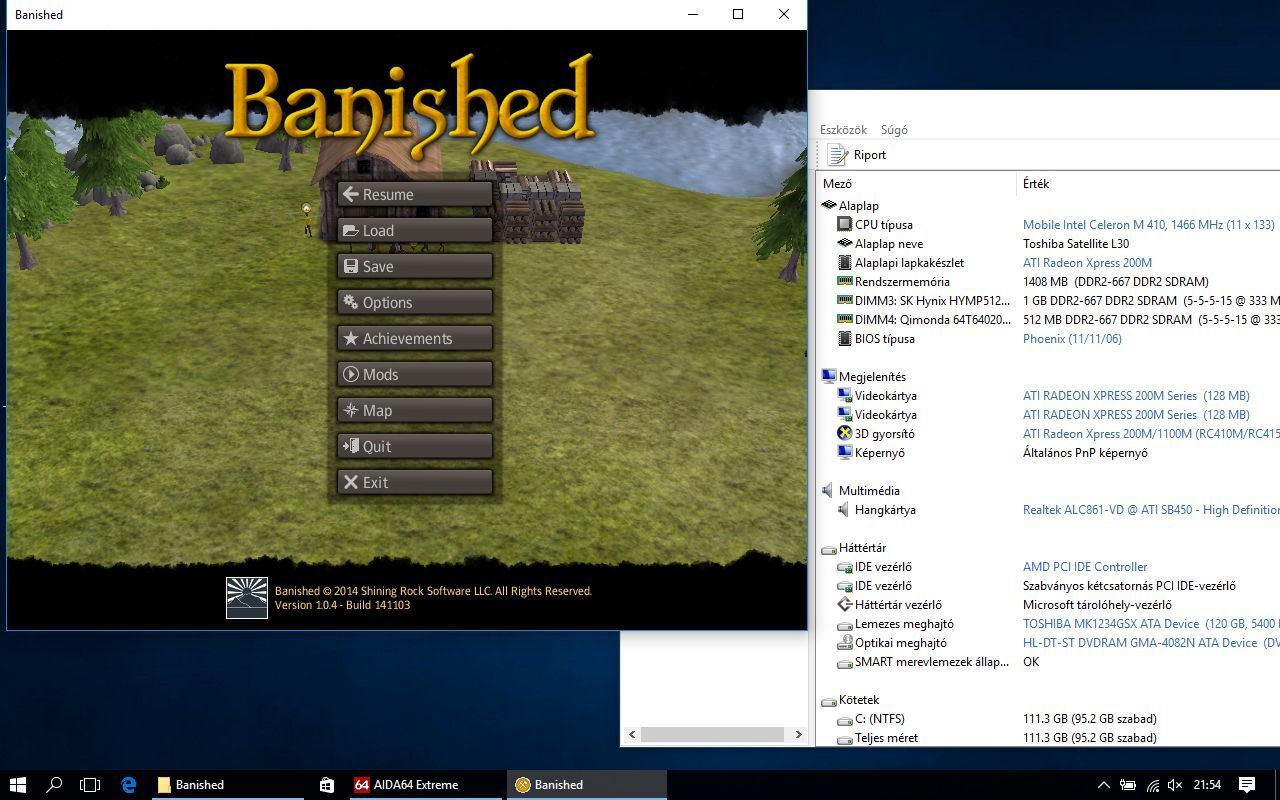Click the Exit button in Banished

pyautogui.click(x=415, y=482)
